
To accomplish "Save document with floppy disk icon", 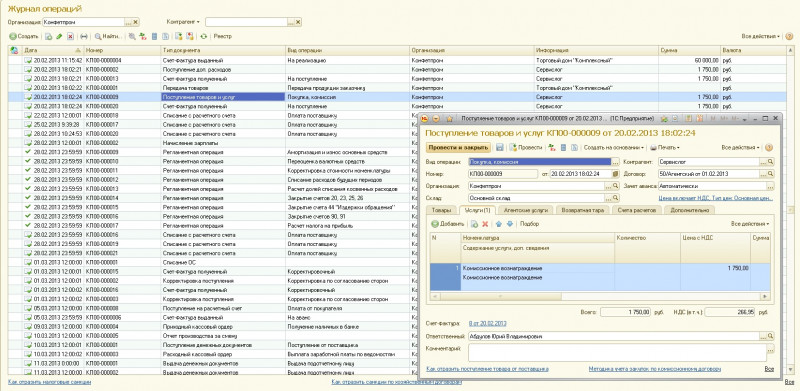I will point(500,148).
